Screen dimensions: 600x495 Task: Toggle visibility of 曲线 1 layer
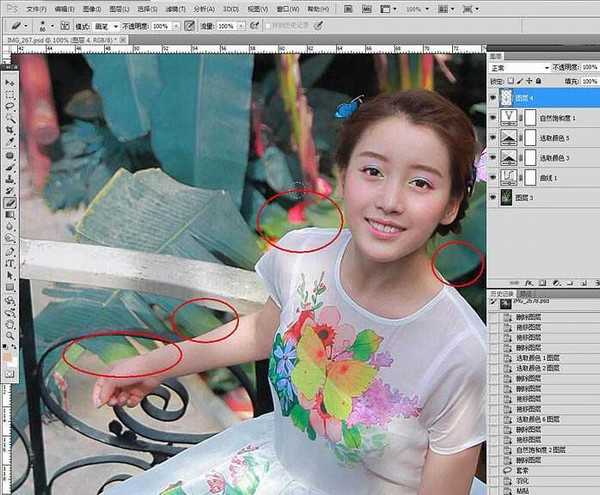493,177
